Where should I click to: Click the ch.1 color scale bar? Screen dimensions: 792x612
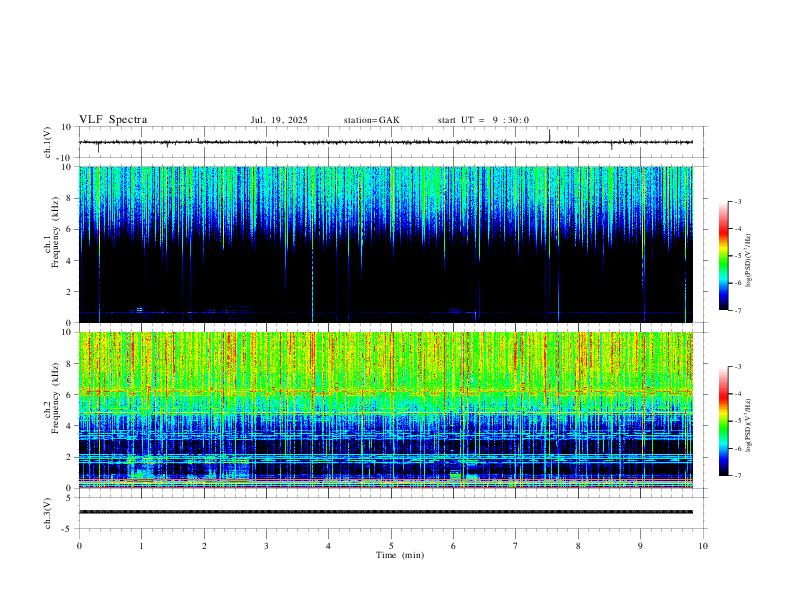pyautogui.click(x=723, y=256)
